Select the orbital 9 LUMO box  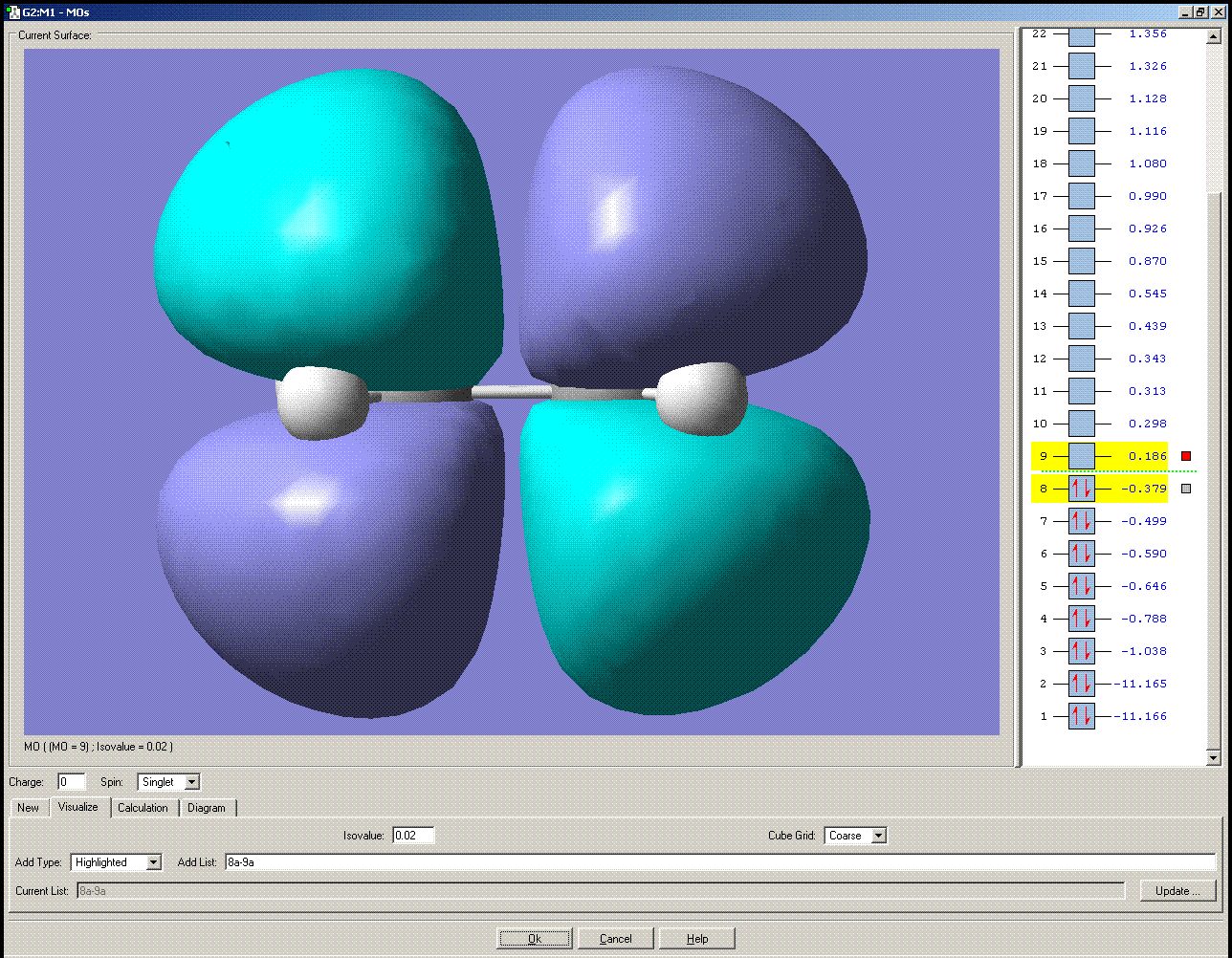[x=1081, y=456]
